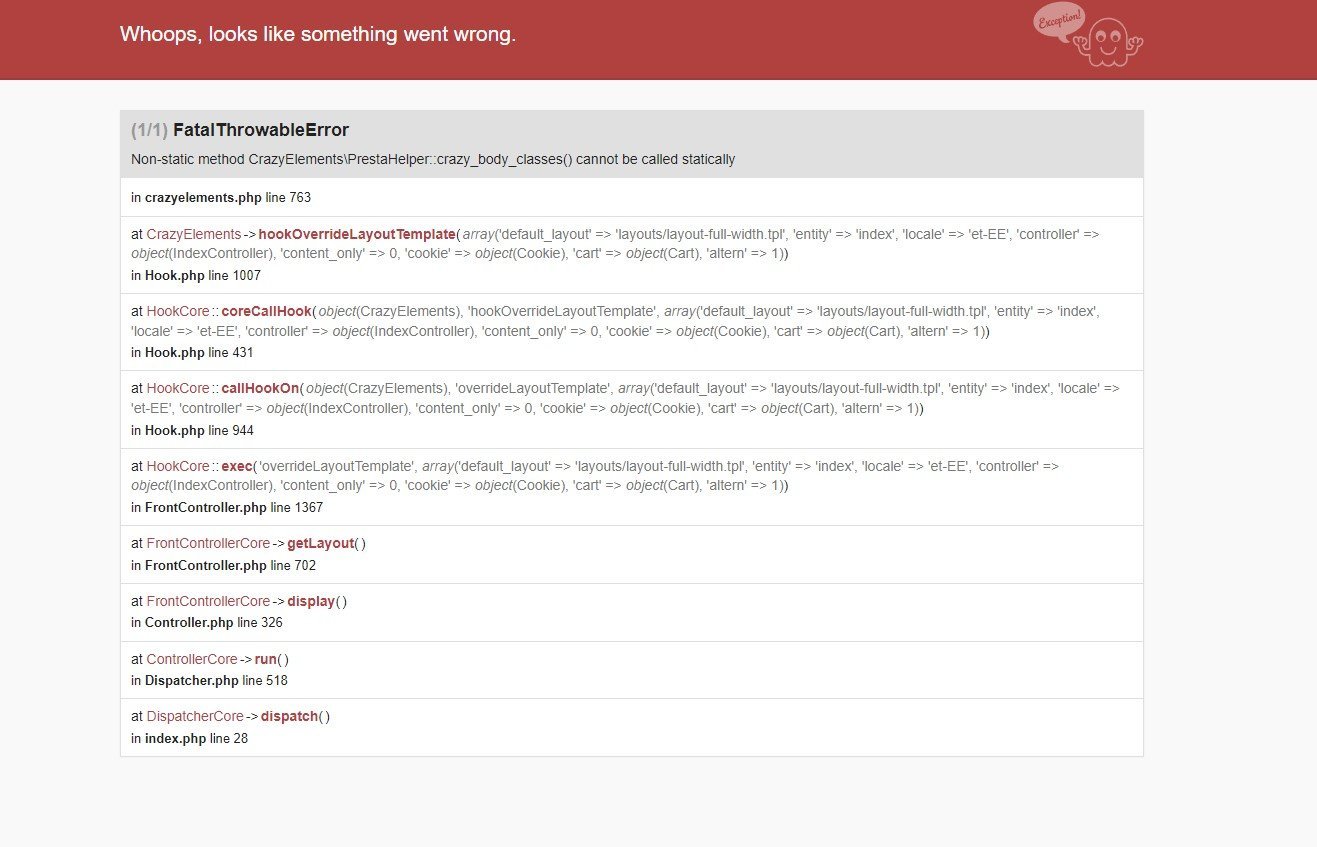Open Hook.php line 1007 reference
Viewport: 1317px width, 847px height.
[196, 275]
